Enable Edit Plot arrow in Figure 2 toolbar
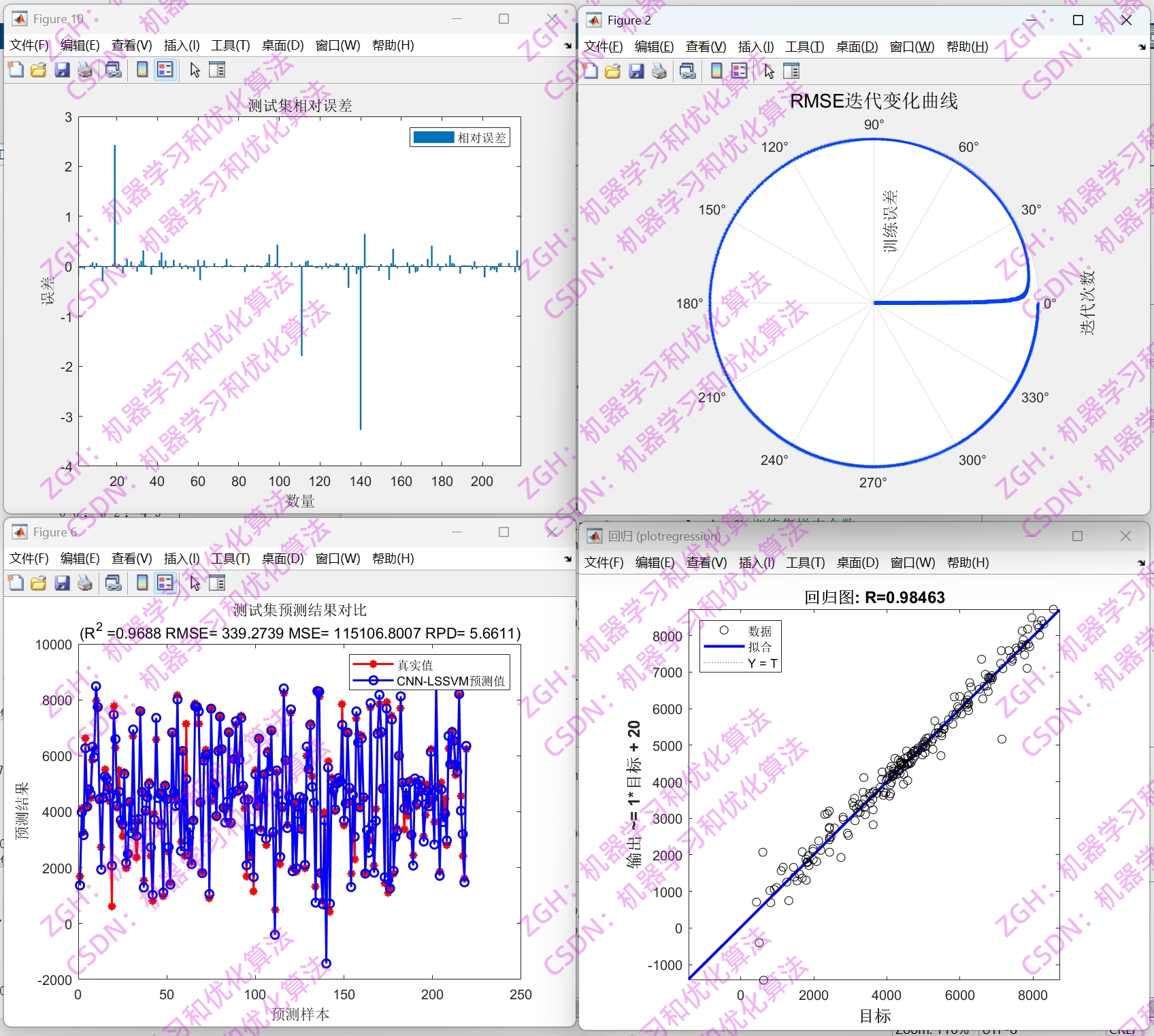The width and height of the screenshot is (1154, 1036). tap(769, 71)
